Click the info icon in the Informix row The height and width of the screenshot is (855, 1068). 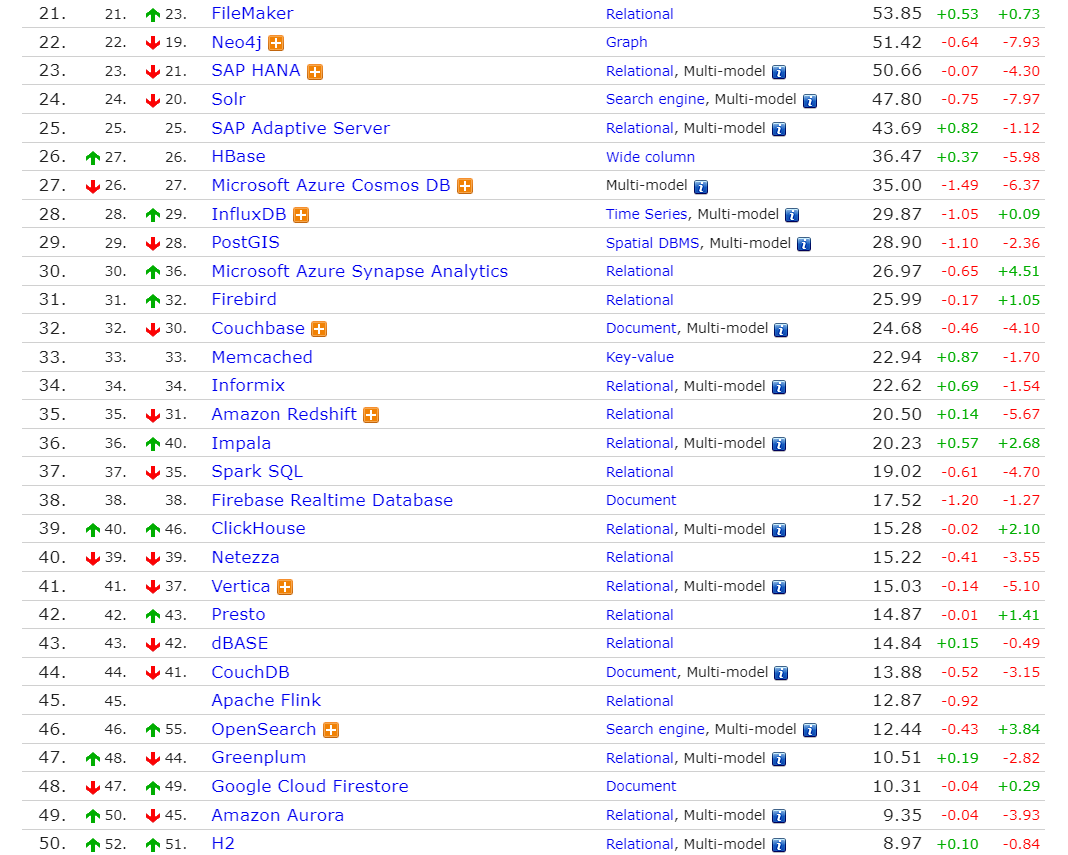[779, 387]
